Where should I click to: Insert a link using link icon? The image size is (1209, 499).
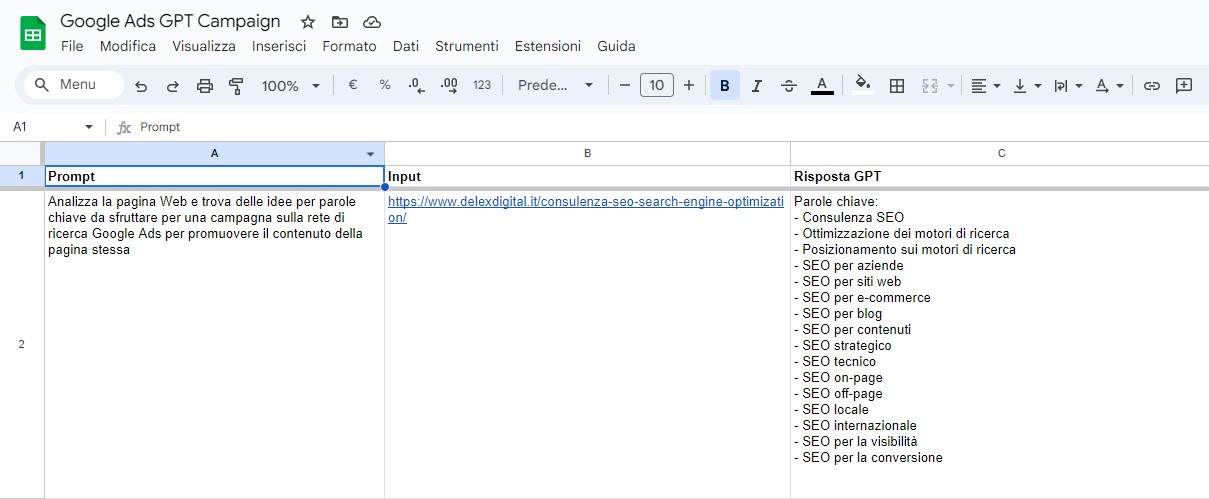click(1152, 86)
